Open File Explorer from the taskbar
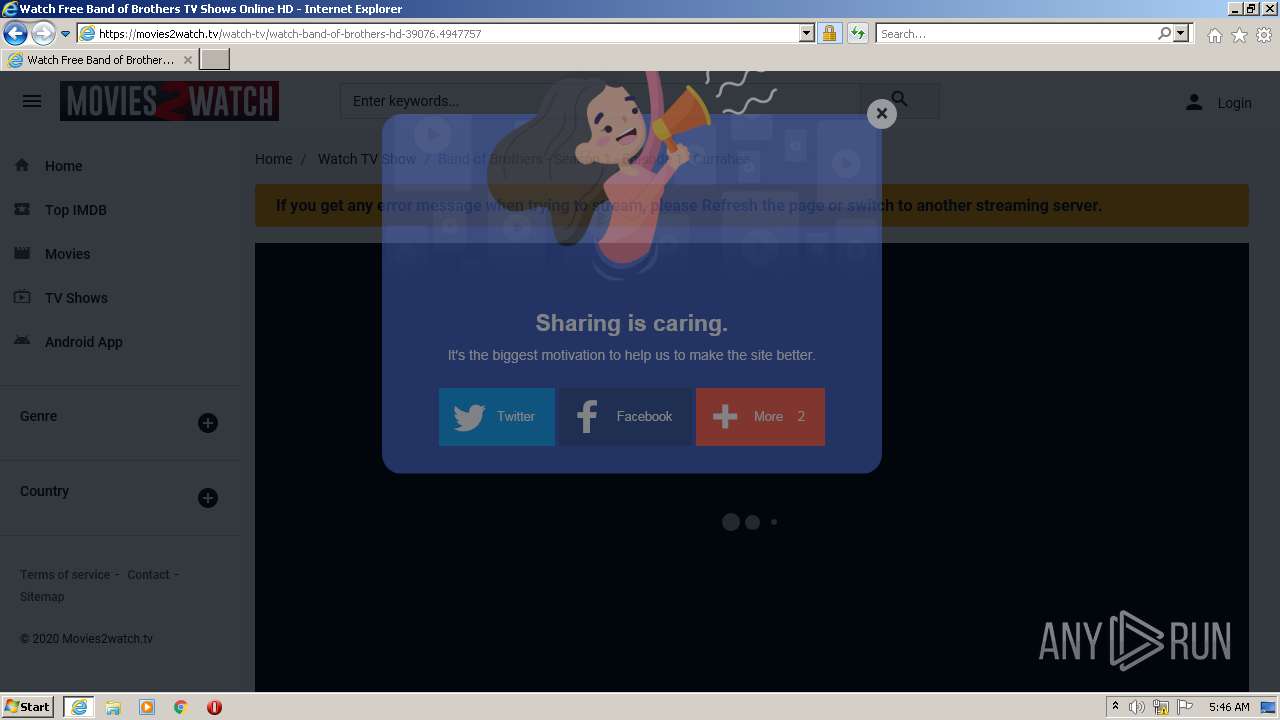Screen dimensions: 1280x720 (x=113, y=707)
